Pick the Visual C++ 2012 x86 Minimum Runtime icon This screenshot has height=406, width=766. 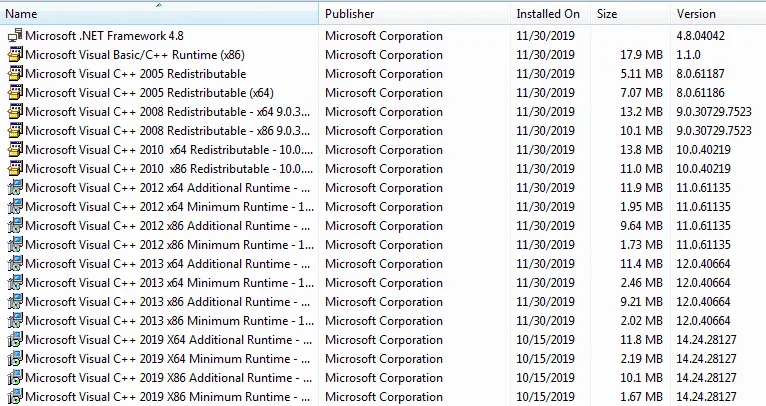point(15,245)
